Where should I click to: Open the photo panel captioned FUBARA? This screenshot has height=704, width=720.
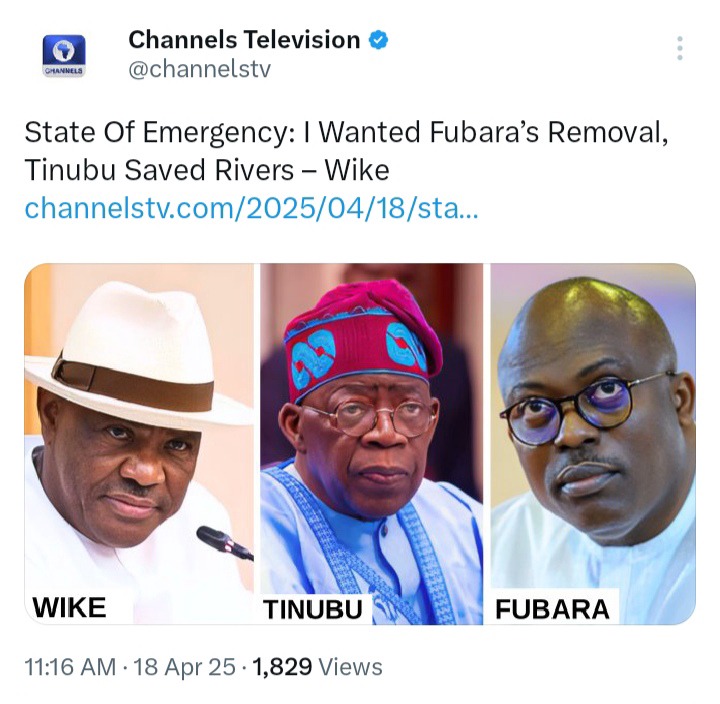pyautogui.click(x=593, y=444)
